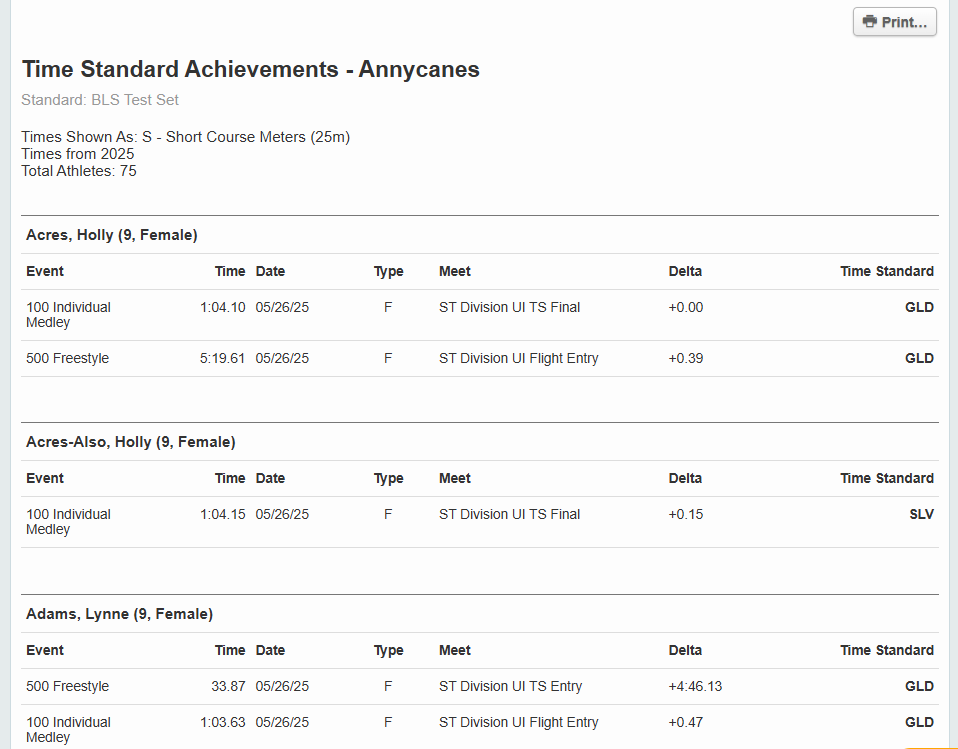Click Type column header in Acres, Holly table
Image resolution: width=958 pixels, height=749 pixels.
[389, 272]
